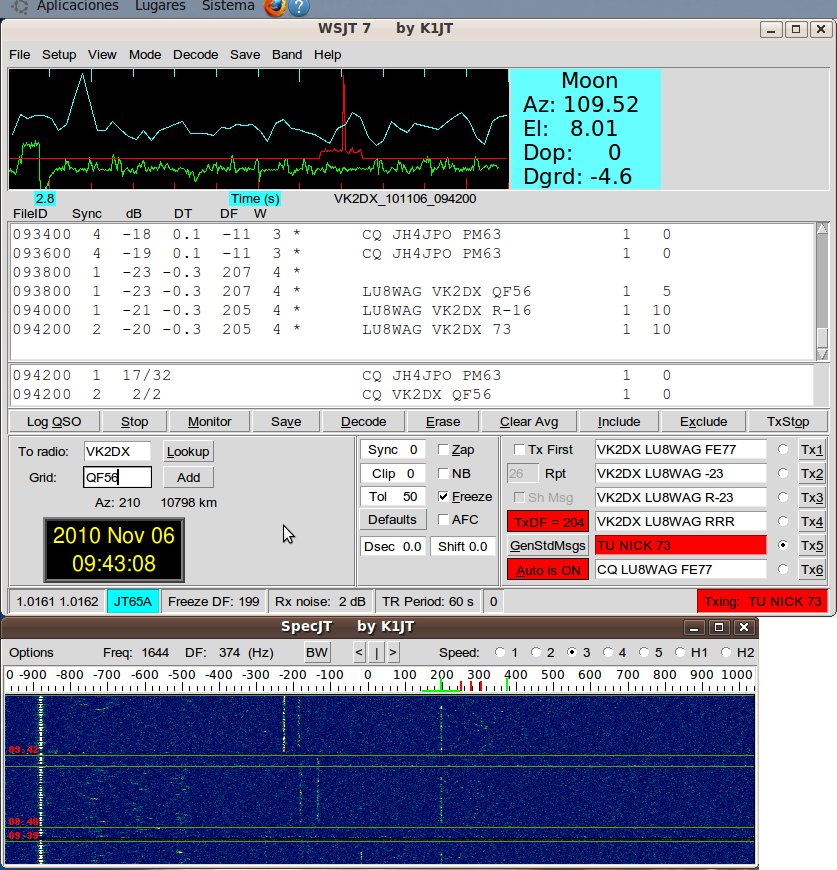This screenshot has width=837, height=870.
Task: Click the Clear Avg button
Action: click(x=529, y=422)
